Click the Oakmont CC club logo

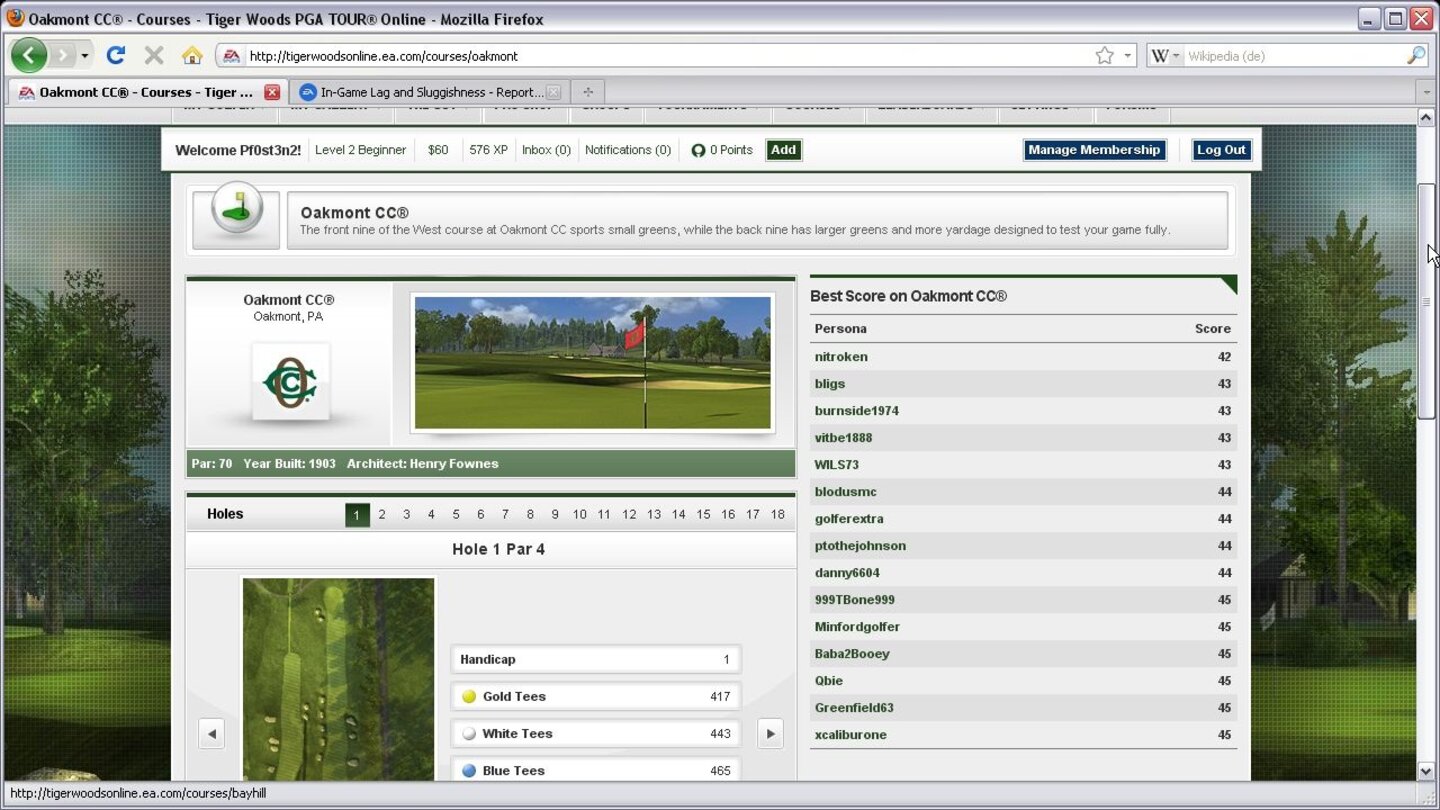click(x=290, y=382)
